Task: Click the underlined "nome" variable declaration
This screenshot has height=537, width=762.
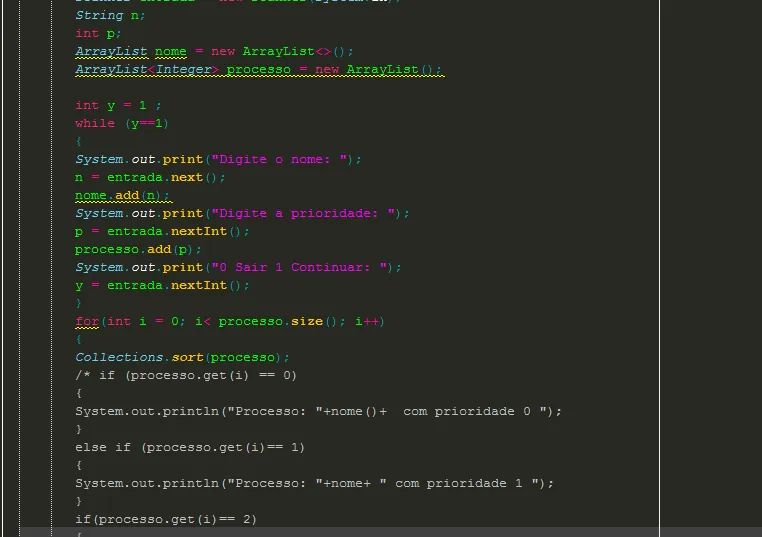Action: coord(170,51)
